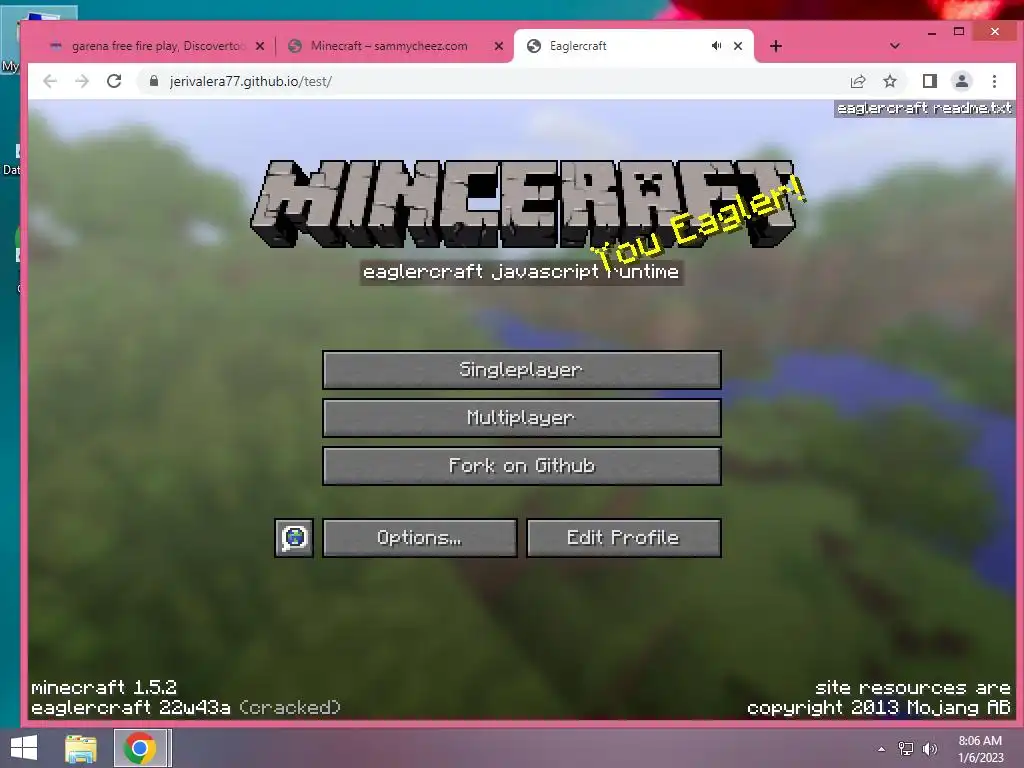Image resolution: width=1024 pixels, height=768 pixels.
Task: Go back to previous page
Action: coord(50,81)
